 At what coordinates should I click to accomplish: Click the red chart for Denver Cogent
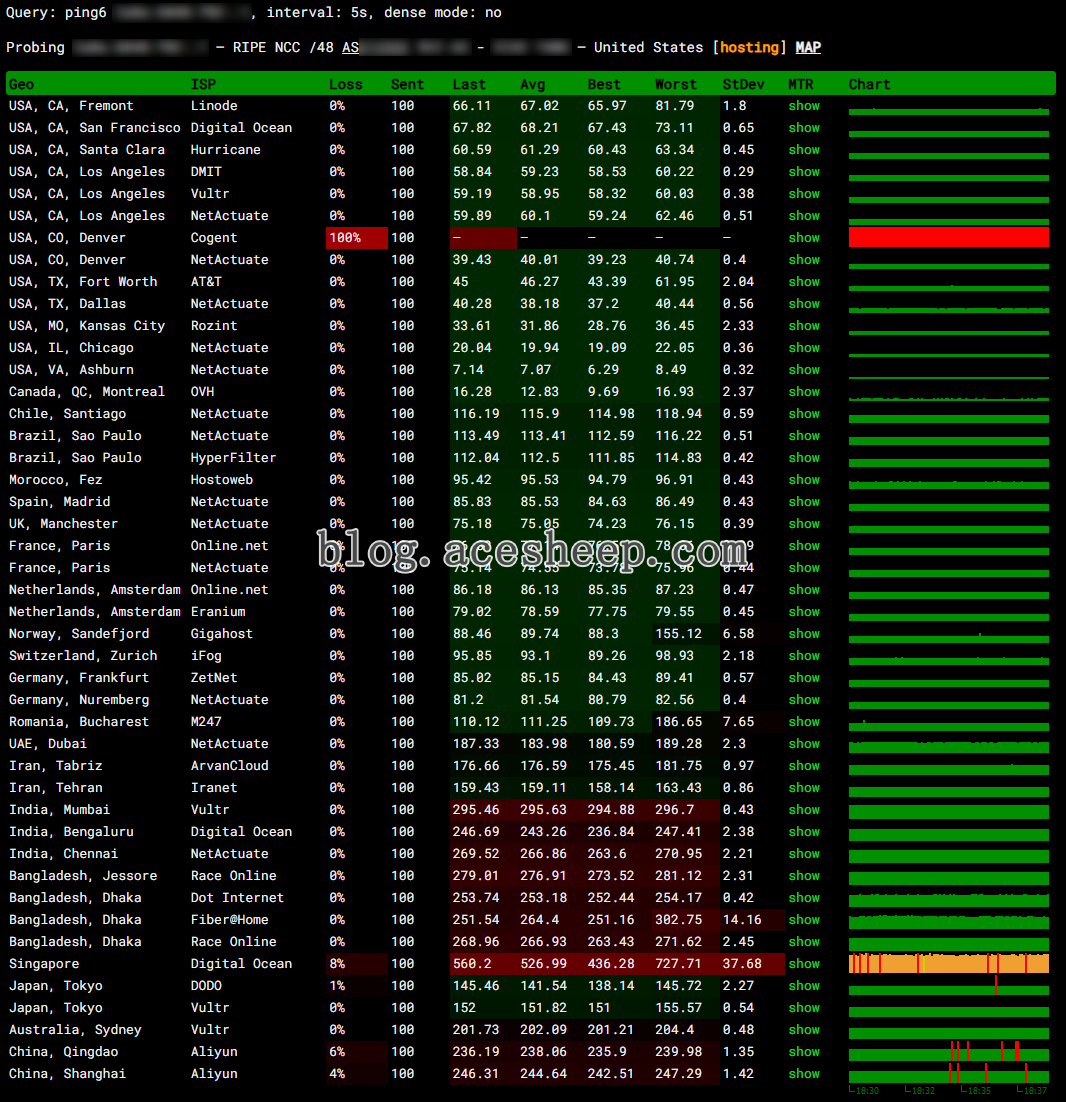(948, 238)
